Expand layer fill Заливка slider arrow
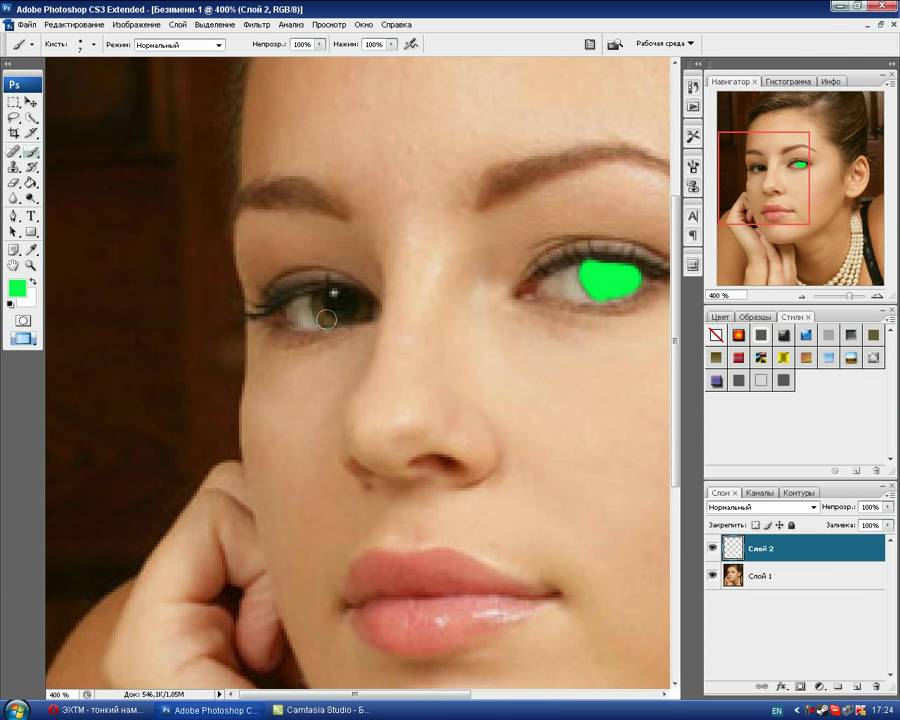Screen dimensions: 900x720 tap(888, 525)
